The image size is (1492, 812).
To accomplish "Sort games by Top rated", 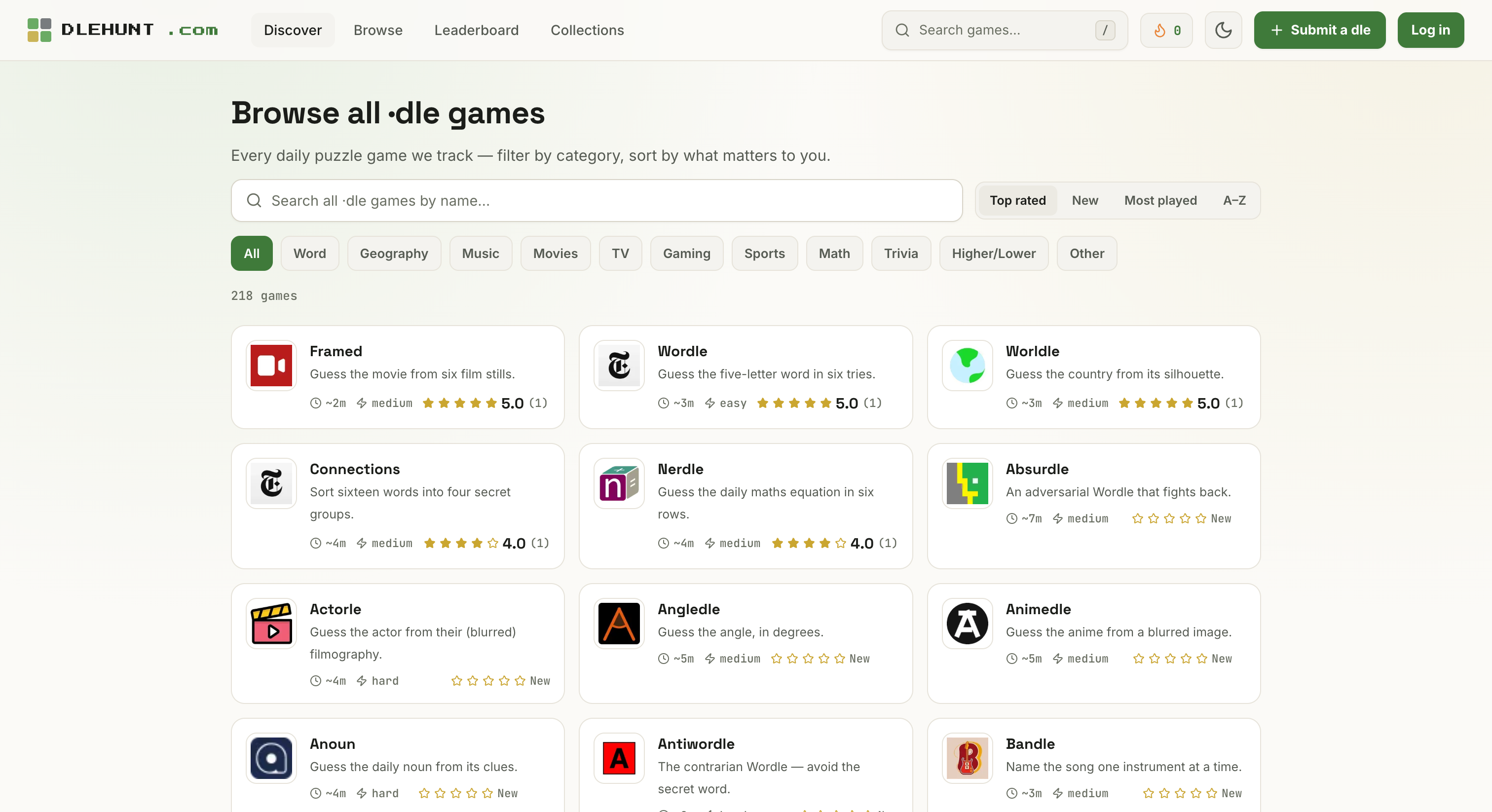I will click(x=1017, y=200).
